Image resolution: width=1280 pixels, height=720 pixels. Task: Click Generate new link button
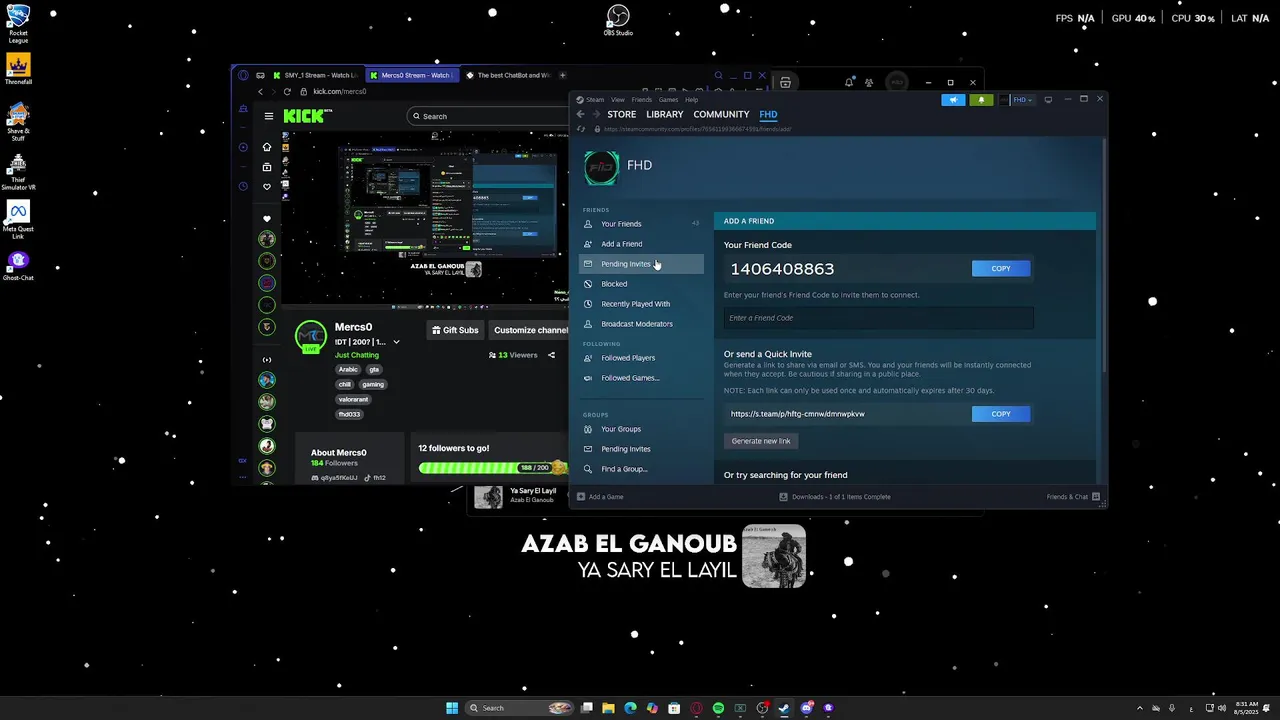pyautogui.click(x=761, y=441)
